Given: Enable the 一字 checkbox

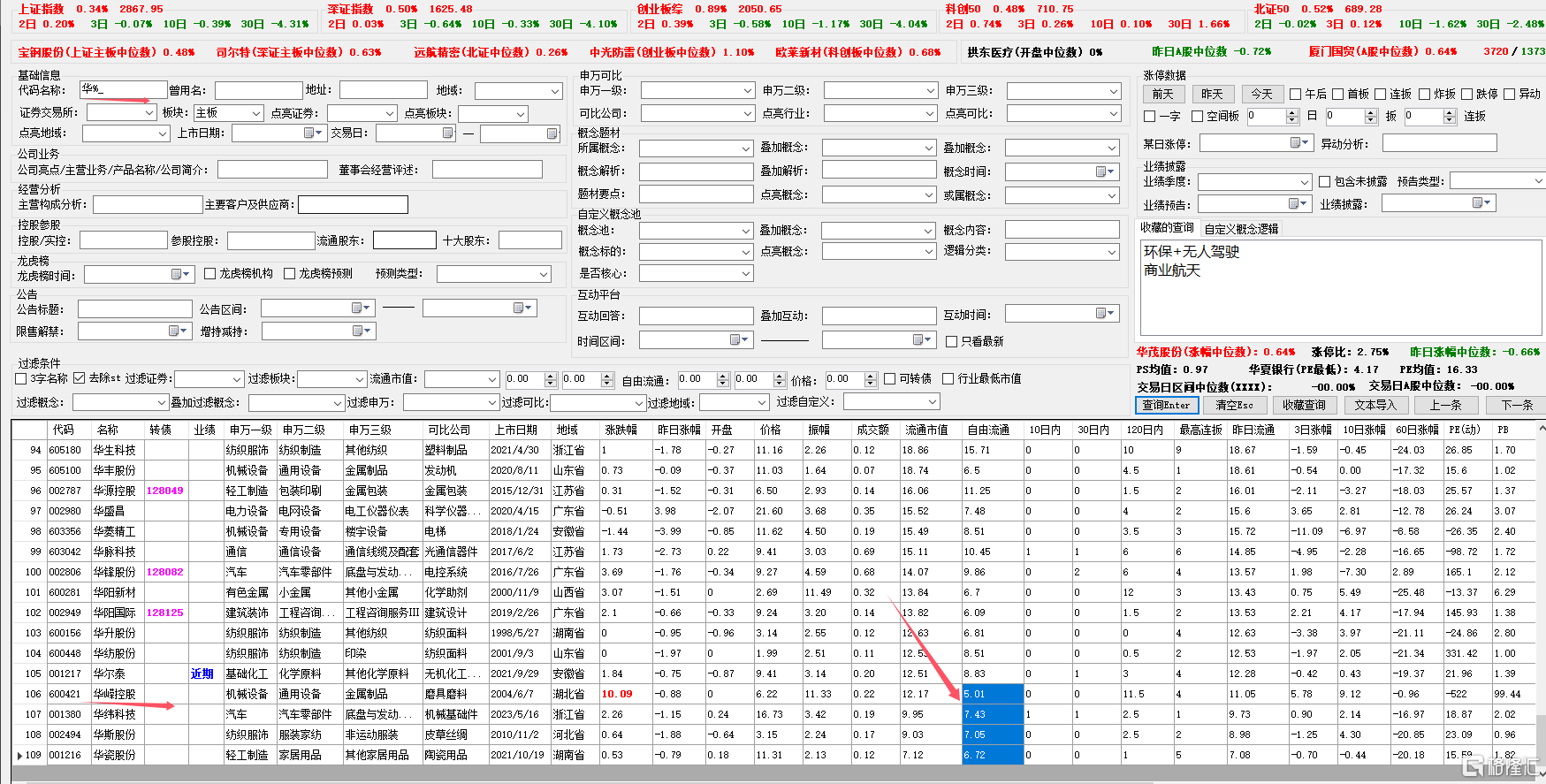Looking at the screenshot, I should [1150, 117].
